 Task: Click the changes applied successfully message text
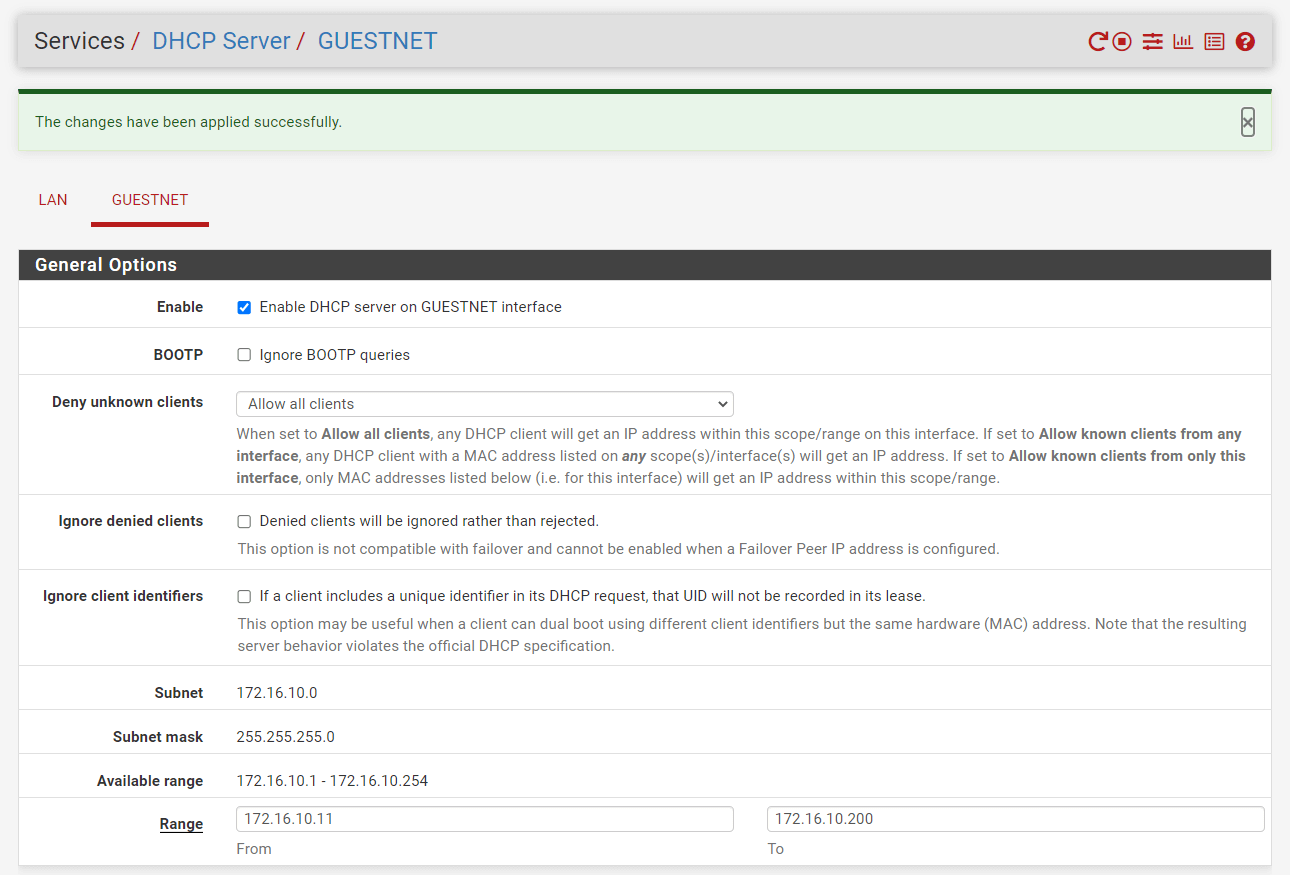(x=188, y=122)
